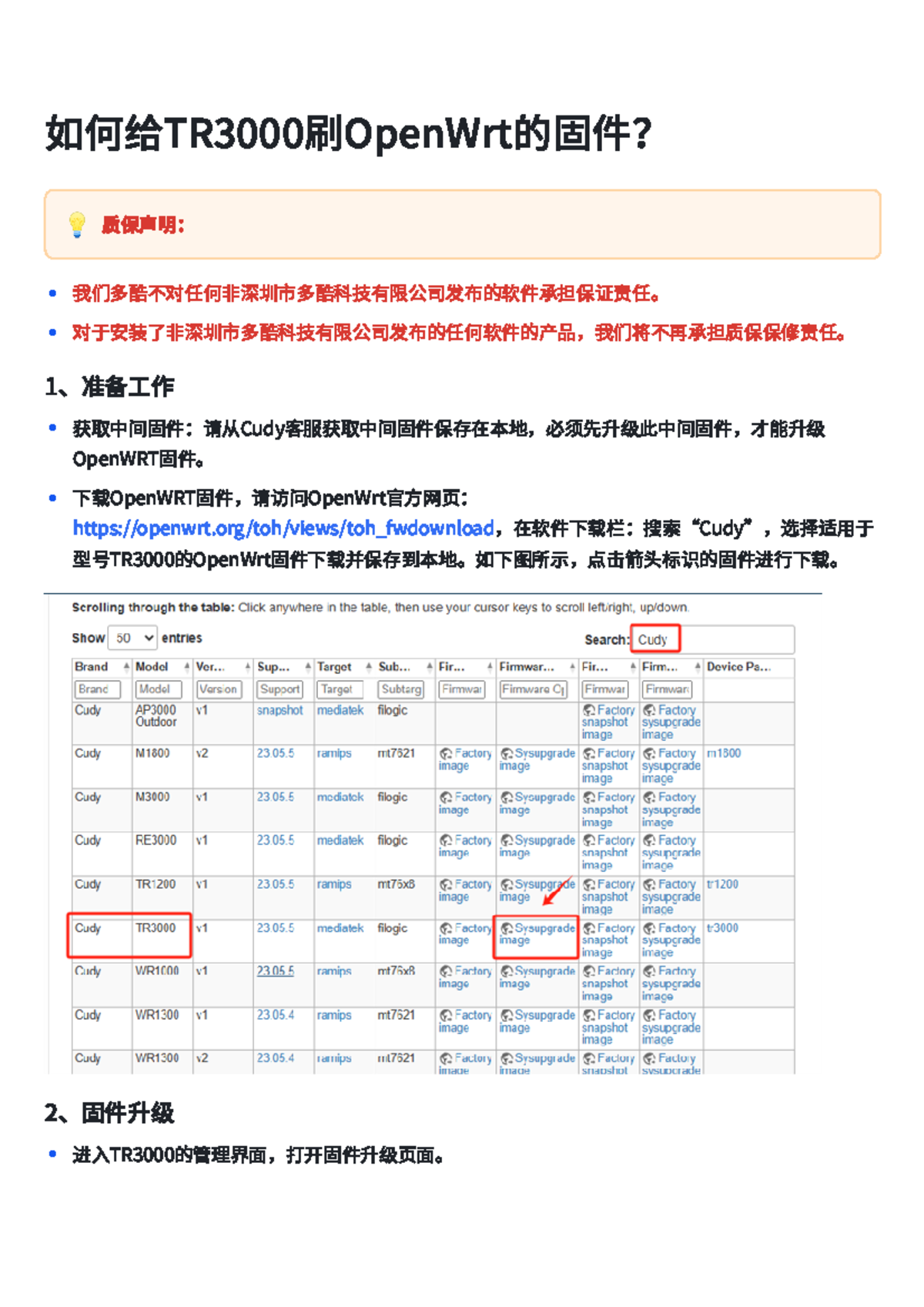
Task: Click the heading 2、固件升级
Action: [x=109, y=1113]
